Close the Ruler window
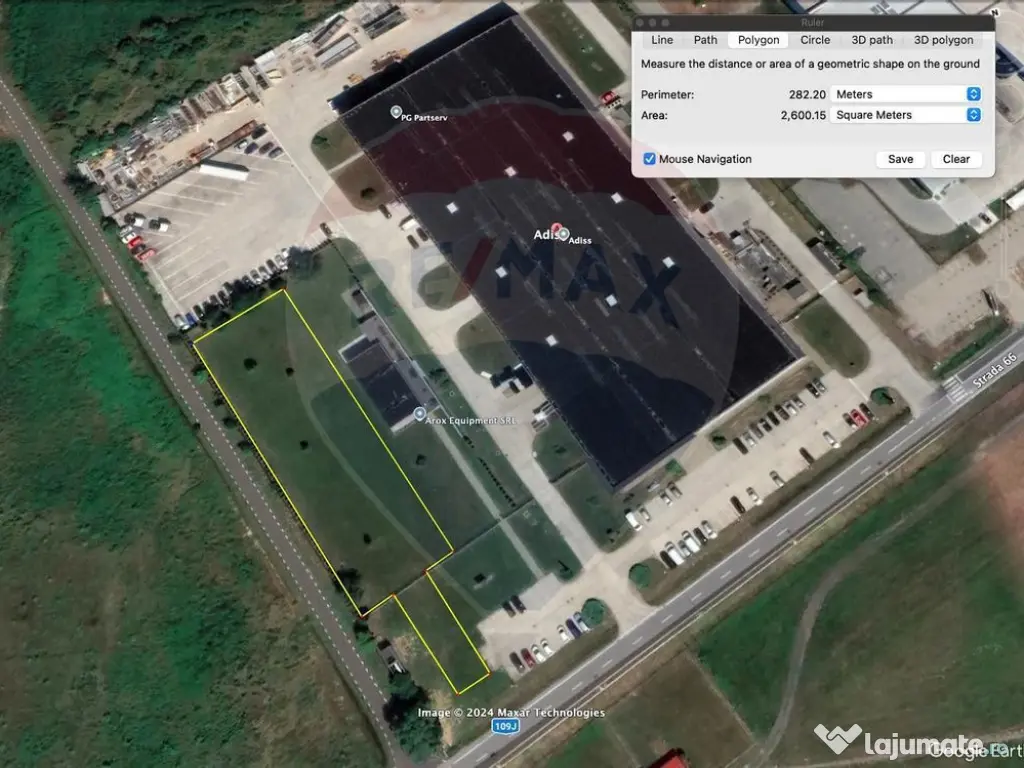 pos(640,22)
